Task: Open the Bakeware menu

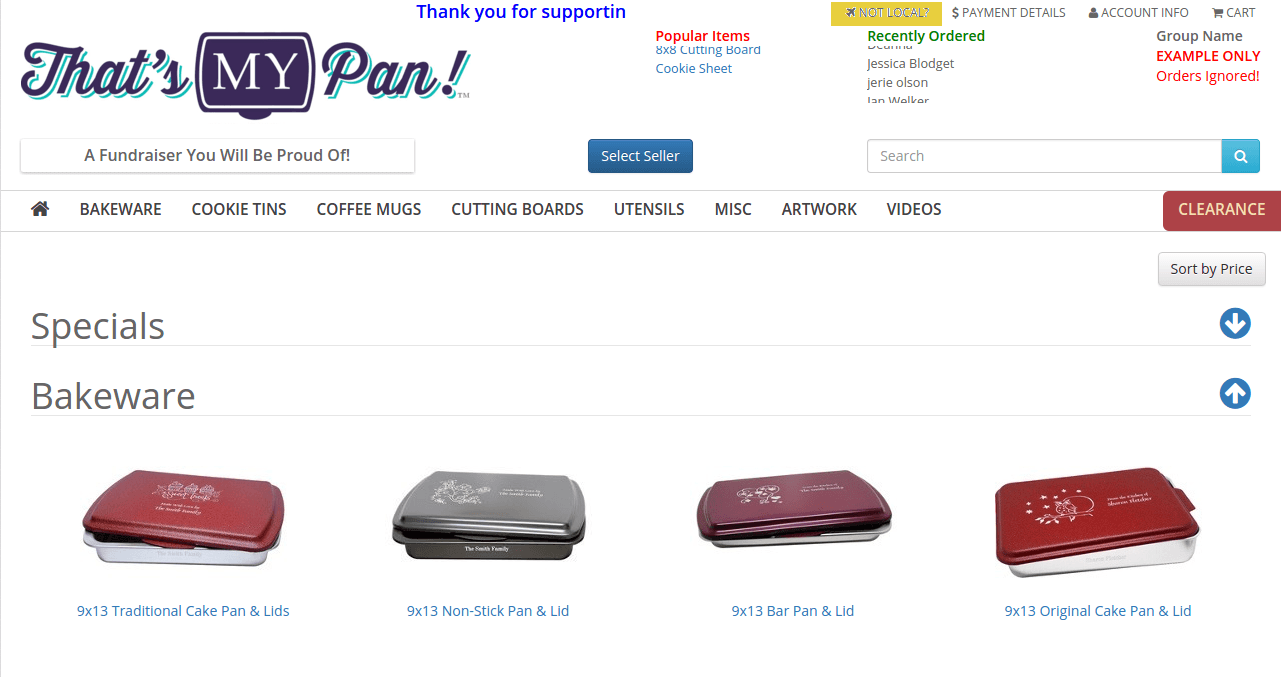Action: point(121,209)
